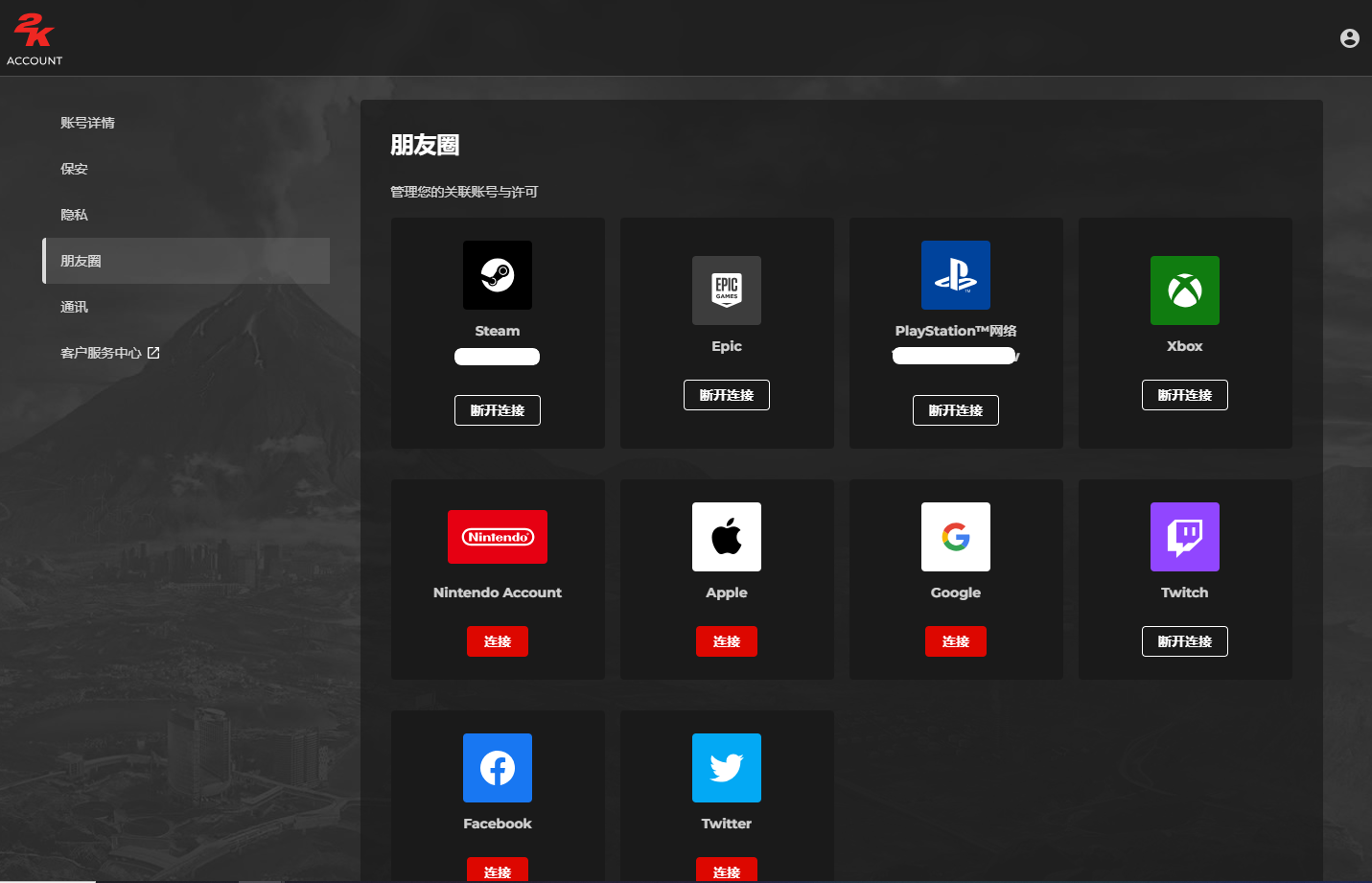Click external link icon beside 客户服务中心
The image size is (1372, 883).
pyautogui.click(x=153, y=353)
